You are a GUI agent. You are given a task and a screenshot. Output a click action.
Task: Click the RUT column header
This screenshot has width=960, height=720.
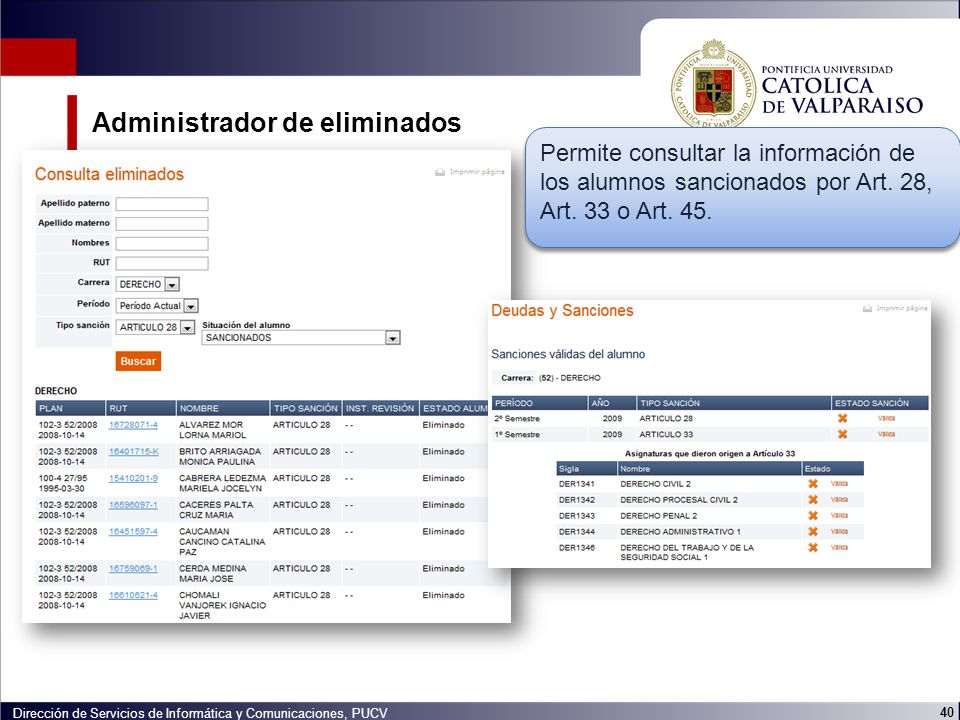point(141,408)
